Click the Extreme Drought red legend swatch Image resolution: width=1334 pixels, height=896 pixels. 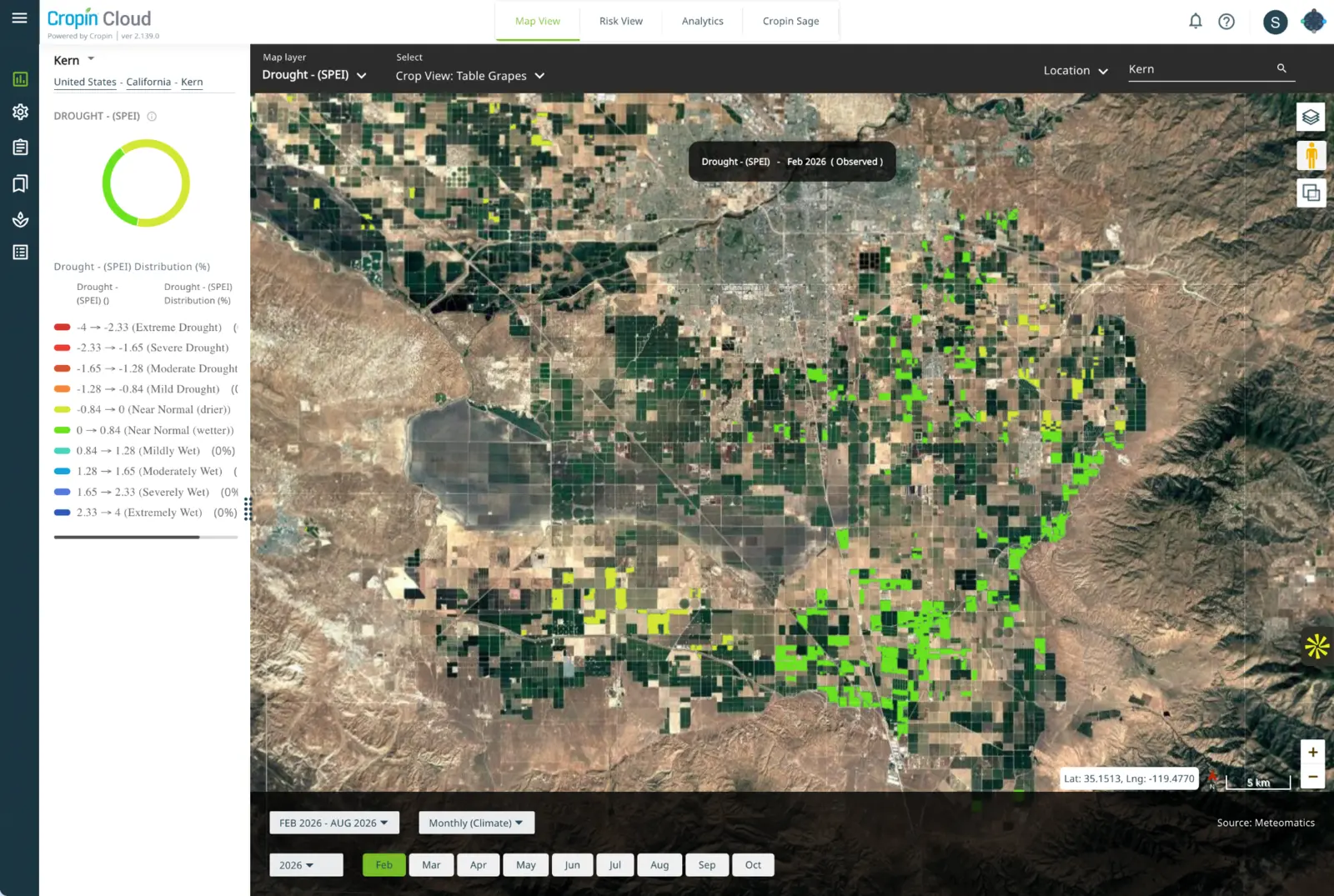pos(62,328)
